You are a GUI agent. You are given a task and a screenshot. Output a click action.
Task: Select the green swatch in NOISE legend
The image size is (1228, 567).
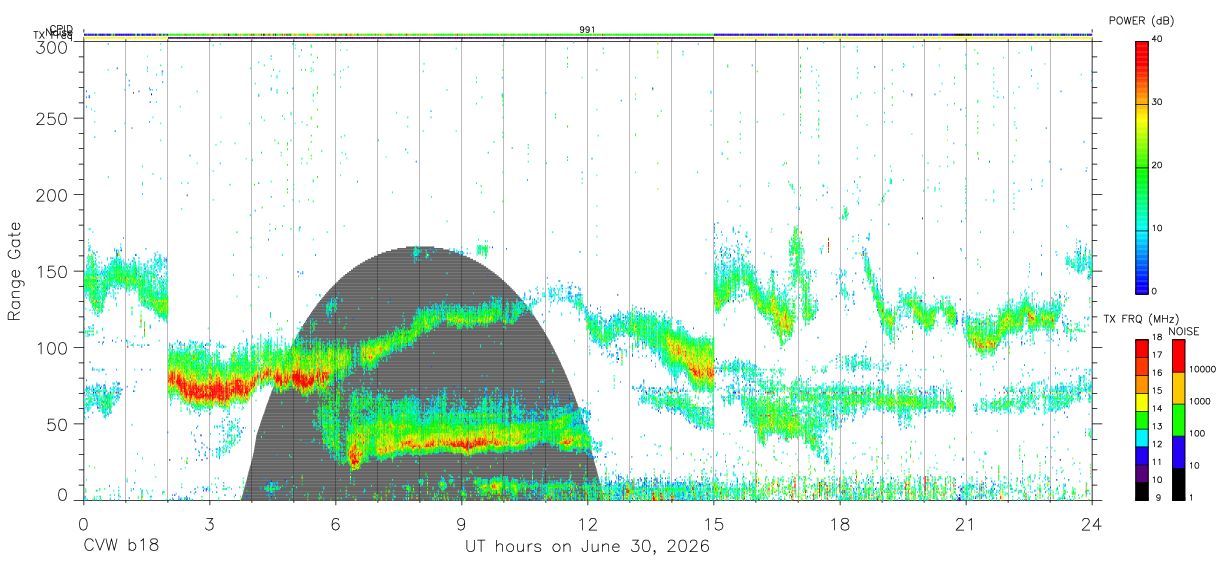tap(1178, 419)
